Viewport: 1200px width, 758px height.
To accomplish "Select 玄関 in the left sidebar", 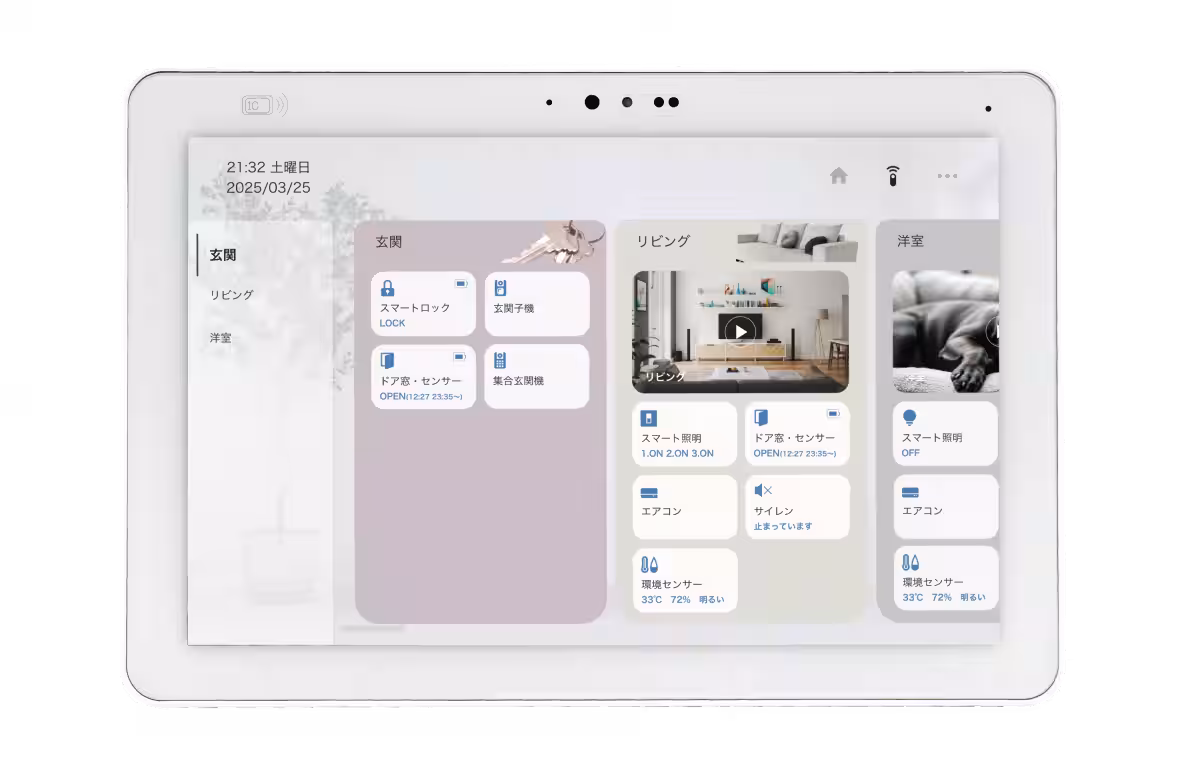I will (223, 255).
